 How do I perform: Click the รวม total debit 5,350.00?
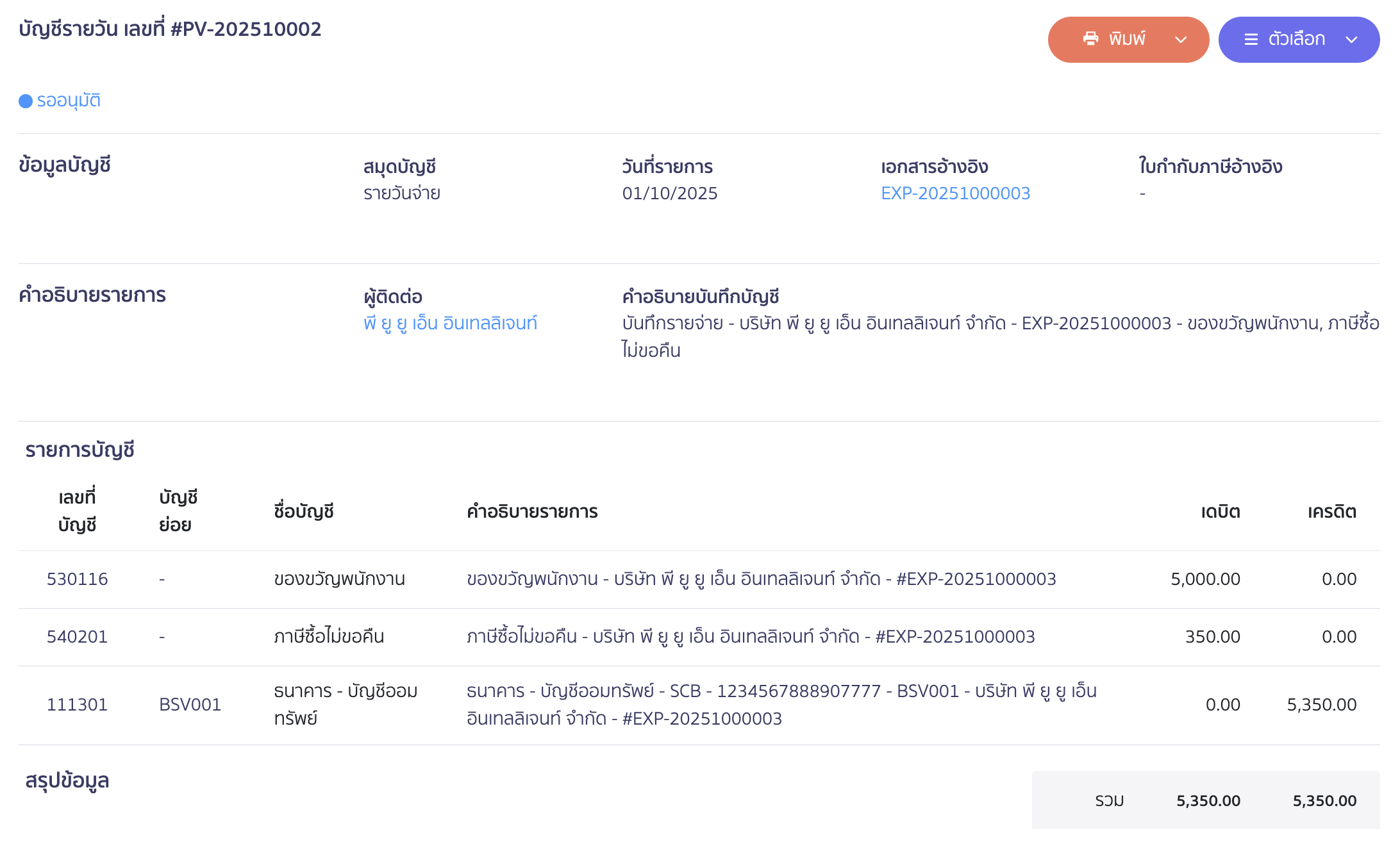click(1208, 801)
